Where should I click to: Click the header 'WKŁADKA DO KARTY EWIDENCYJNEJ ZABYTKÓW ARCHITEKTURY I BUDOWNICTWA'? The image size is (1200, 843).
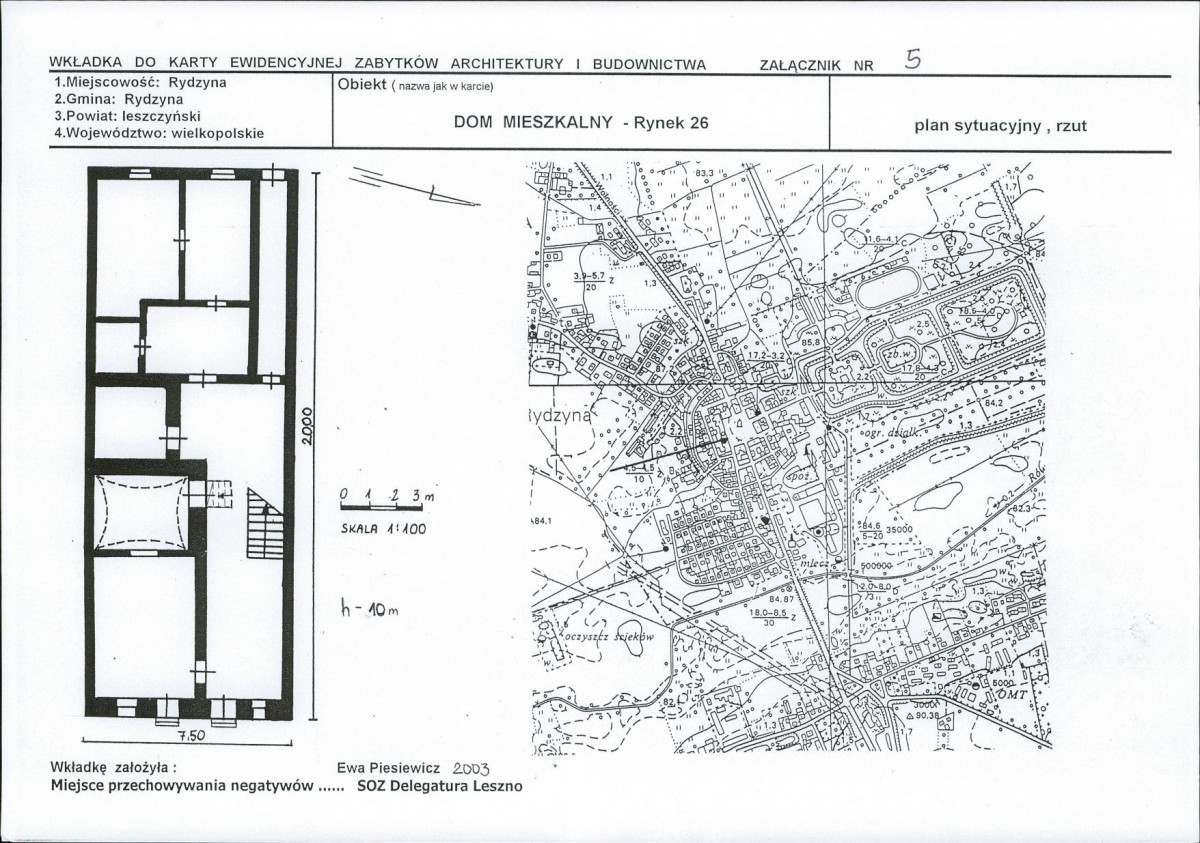377,65
